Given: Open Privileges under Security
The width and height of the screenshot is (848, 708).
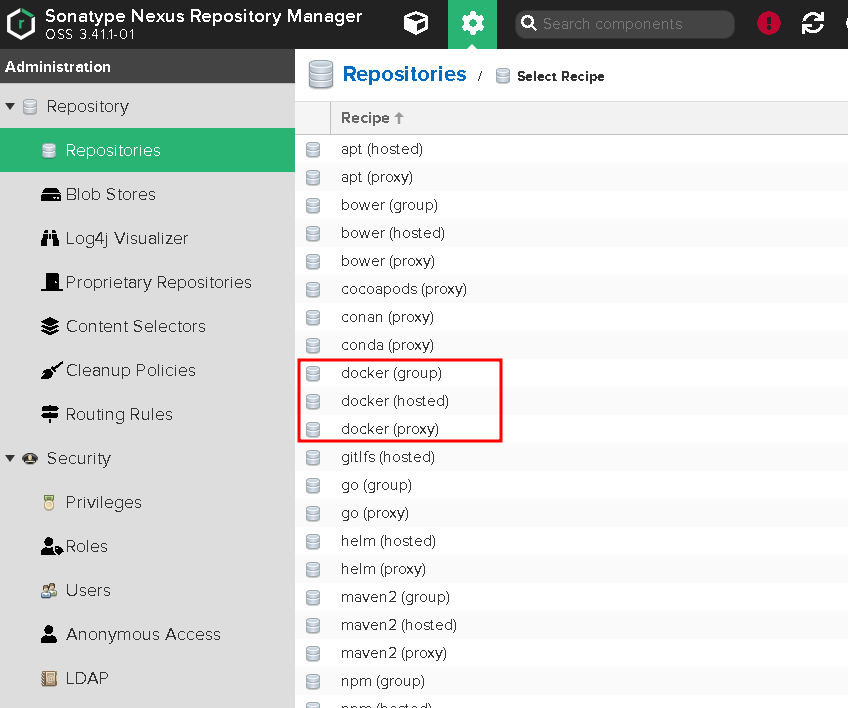Looking at the screenshot, I should (147, 502).
